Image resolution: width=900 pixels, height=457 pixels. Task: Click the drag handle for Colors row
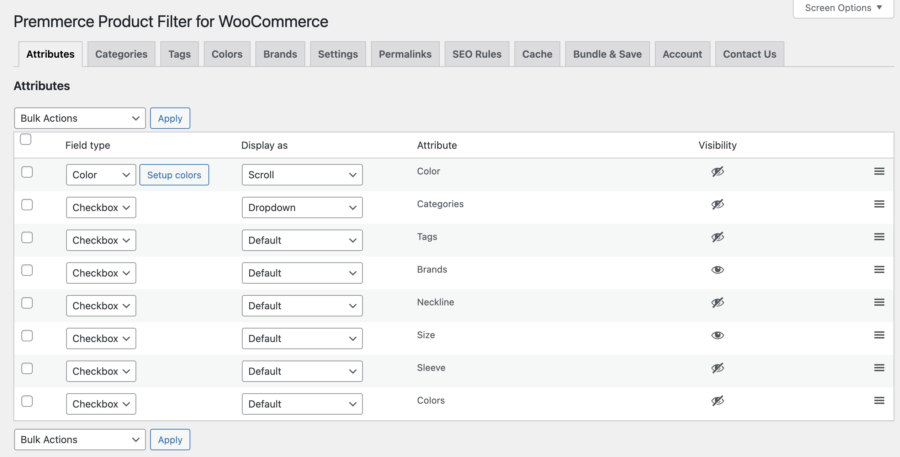tap(879, 401)
